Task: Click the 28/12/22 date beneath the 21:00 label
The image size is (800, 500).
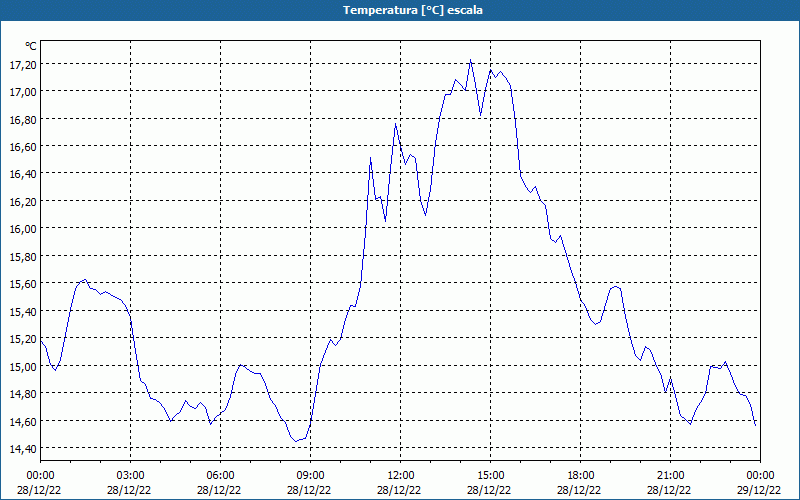Action: pyautogui.click(x=669, y=491)
